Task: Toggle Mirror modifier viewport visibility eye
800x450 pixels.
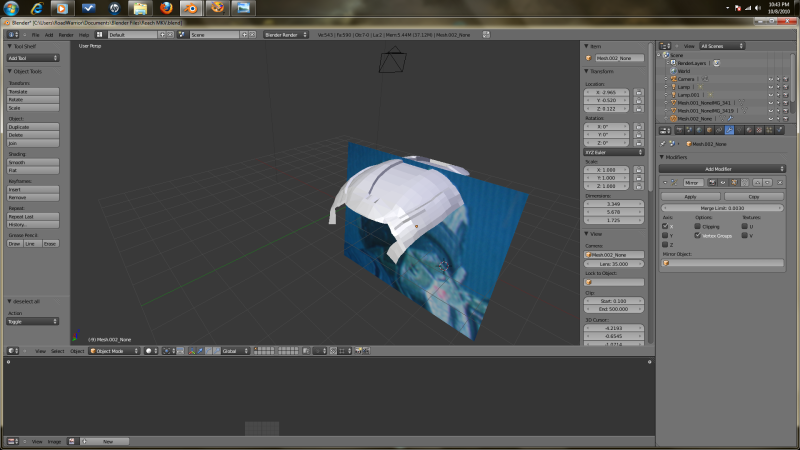Action: pos(723,182)
